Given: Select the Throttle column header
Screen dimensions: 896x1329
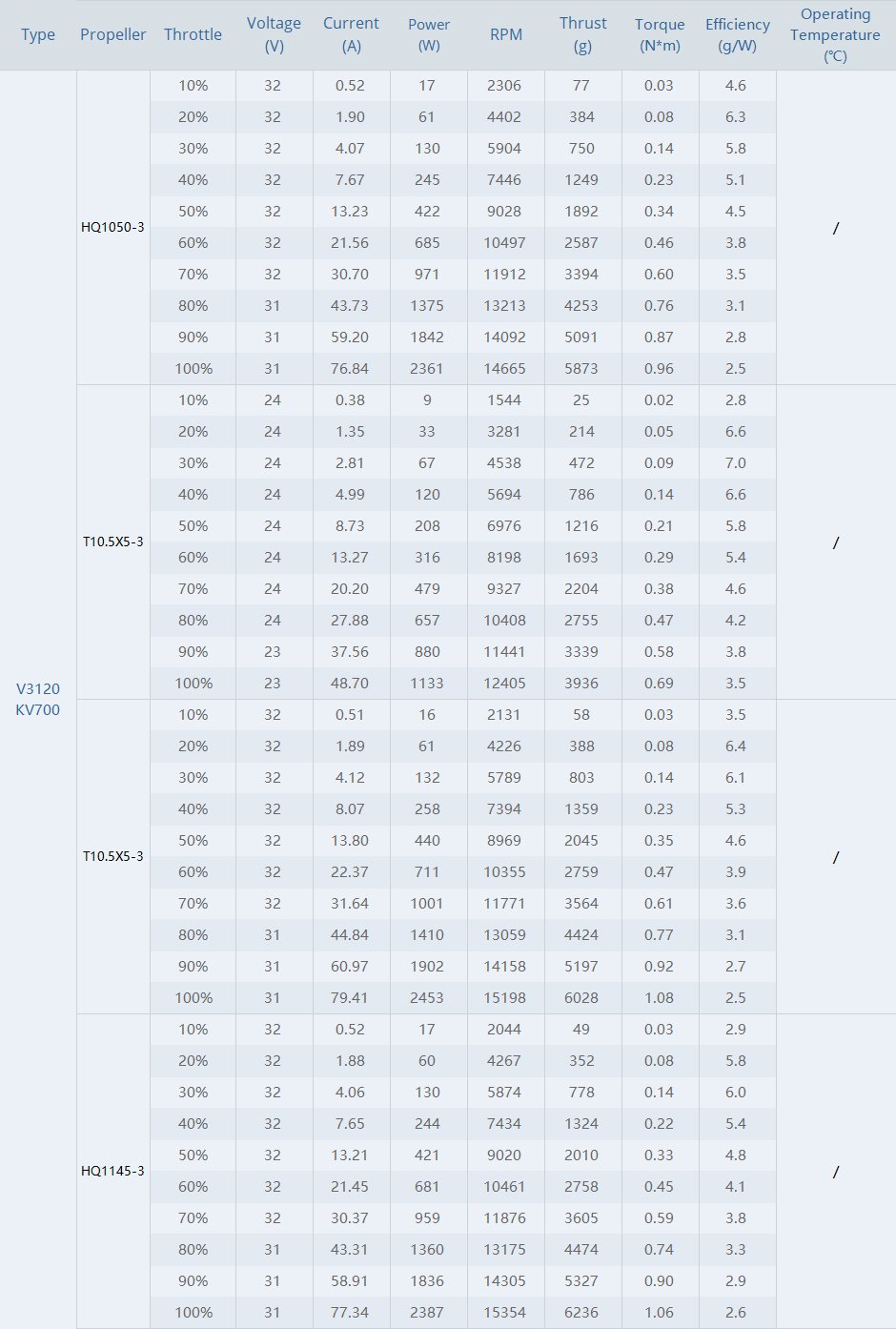Looking at the screenshot, I should point(193,35).
